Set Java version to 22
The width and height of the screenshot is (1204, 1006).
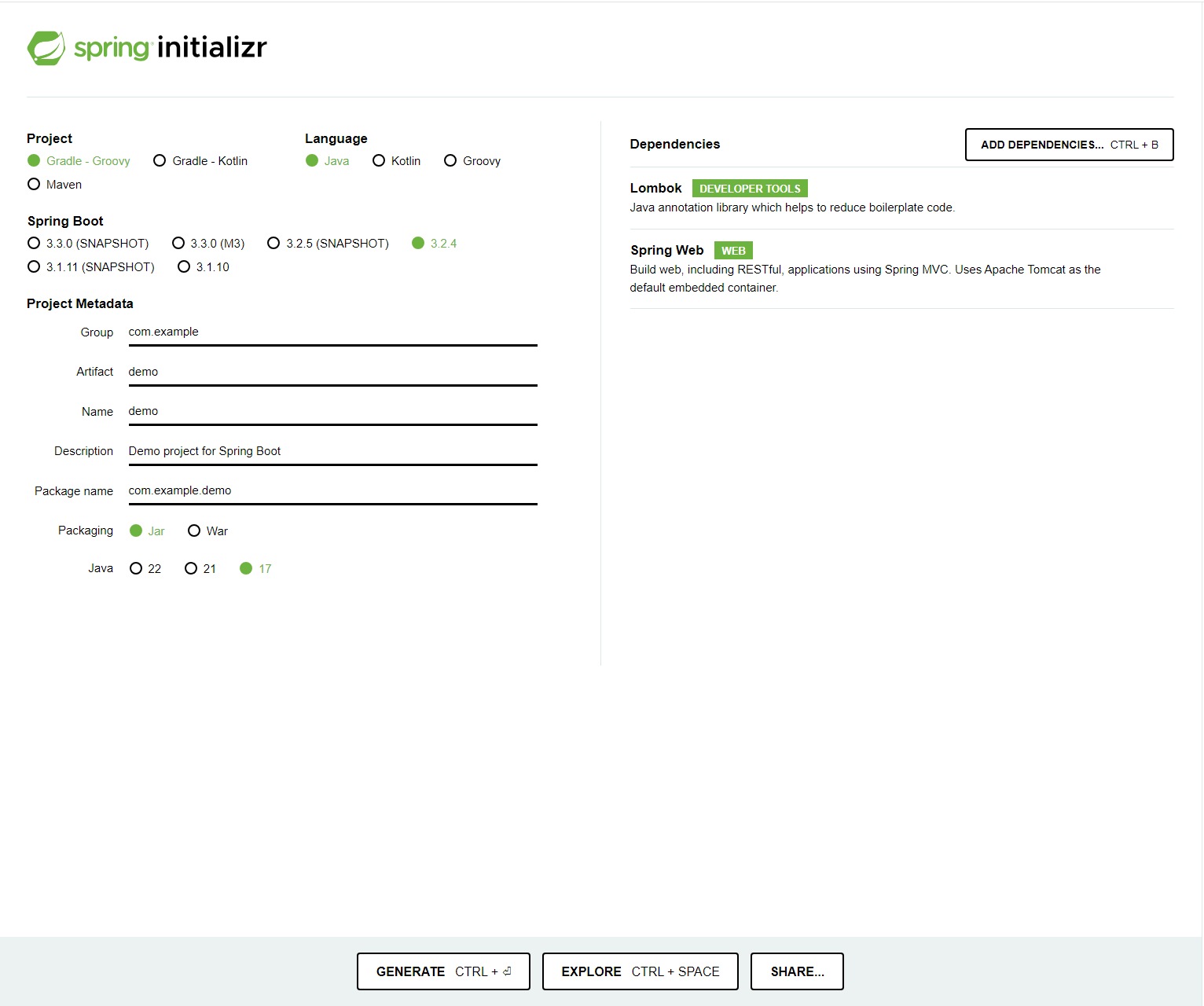(x=145, y=569)
